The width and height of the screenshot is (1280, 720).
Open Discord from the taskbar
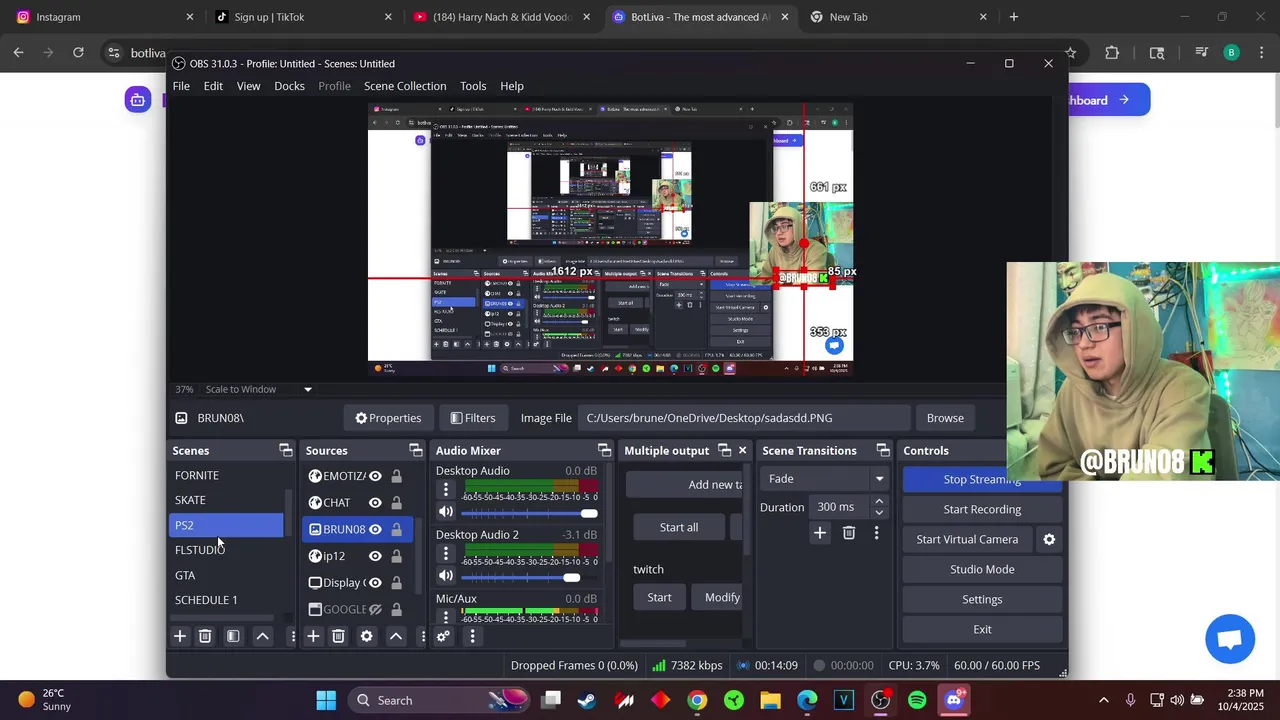pyautogui.click(x=954, y=700)
